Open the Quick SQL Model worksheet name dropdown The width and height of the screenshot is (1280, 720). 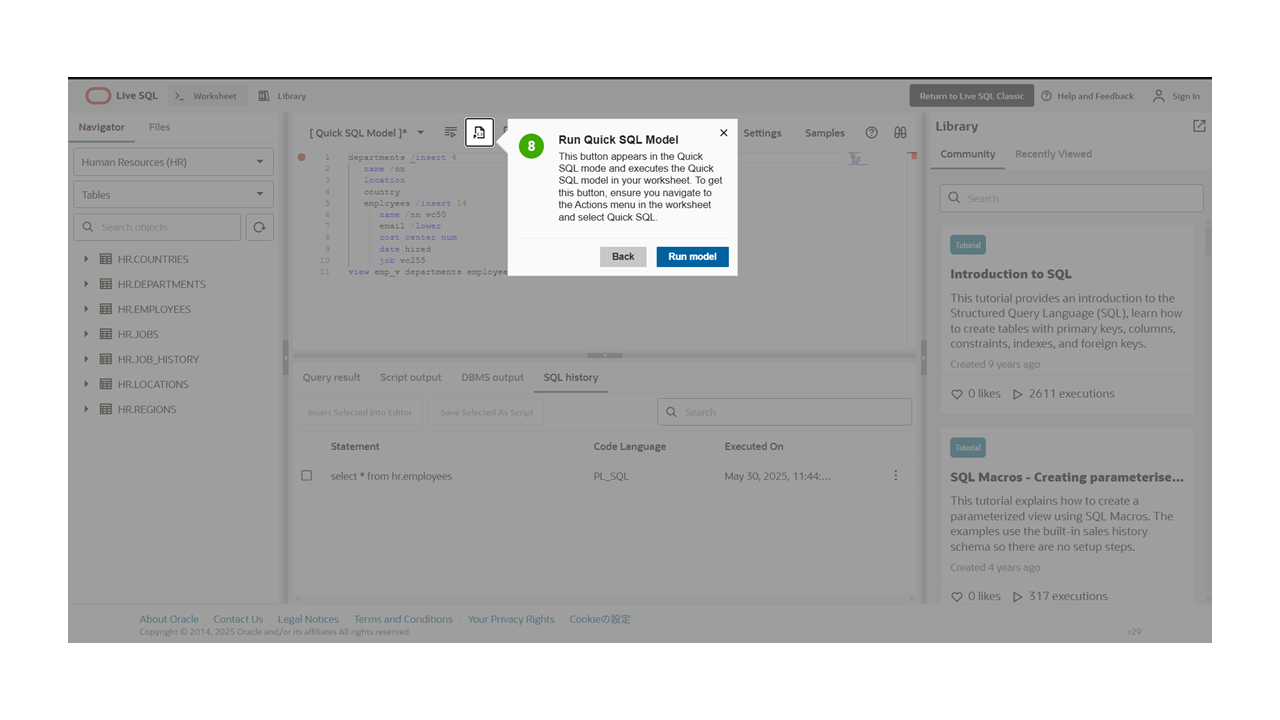(420, 132)
